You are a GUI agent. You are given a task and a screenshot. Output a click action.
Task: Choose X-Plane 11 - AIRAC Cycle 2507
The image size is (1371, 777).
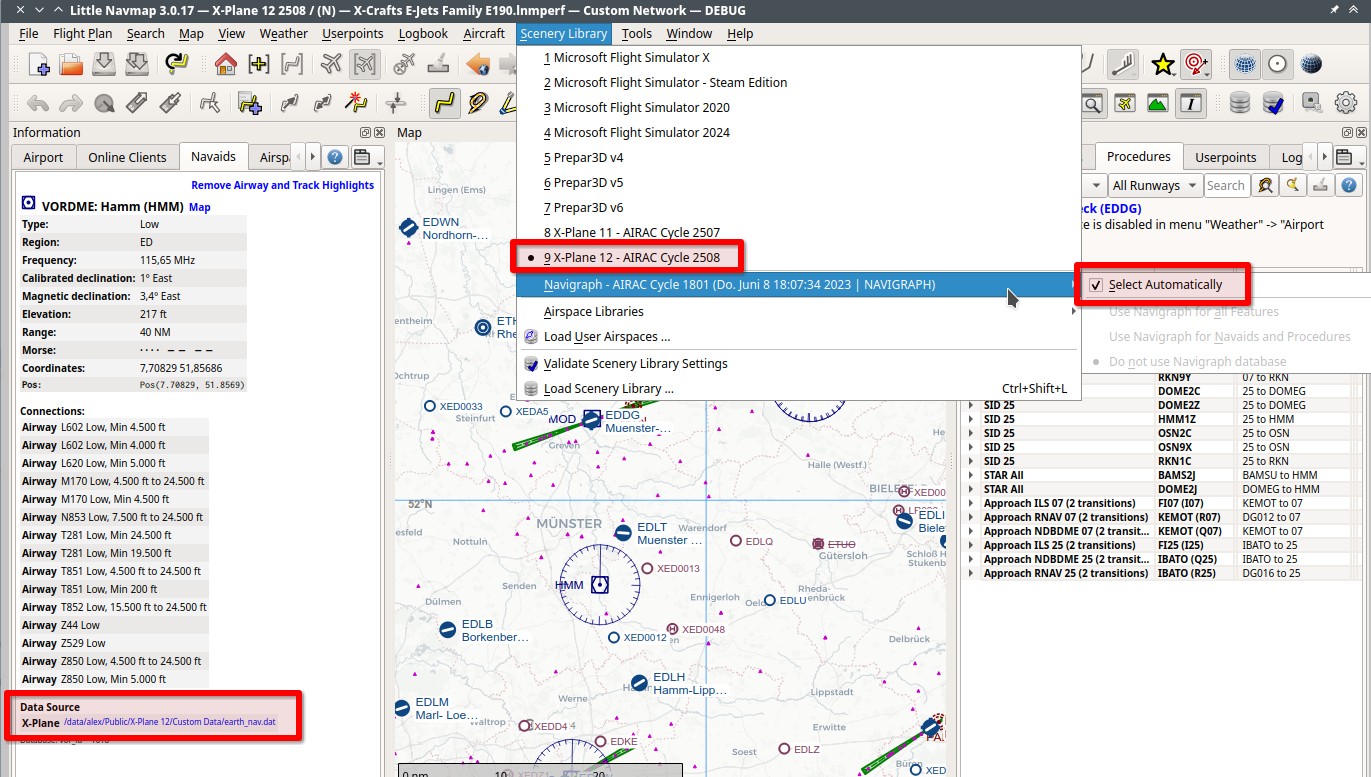631,232
